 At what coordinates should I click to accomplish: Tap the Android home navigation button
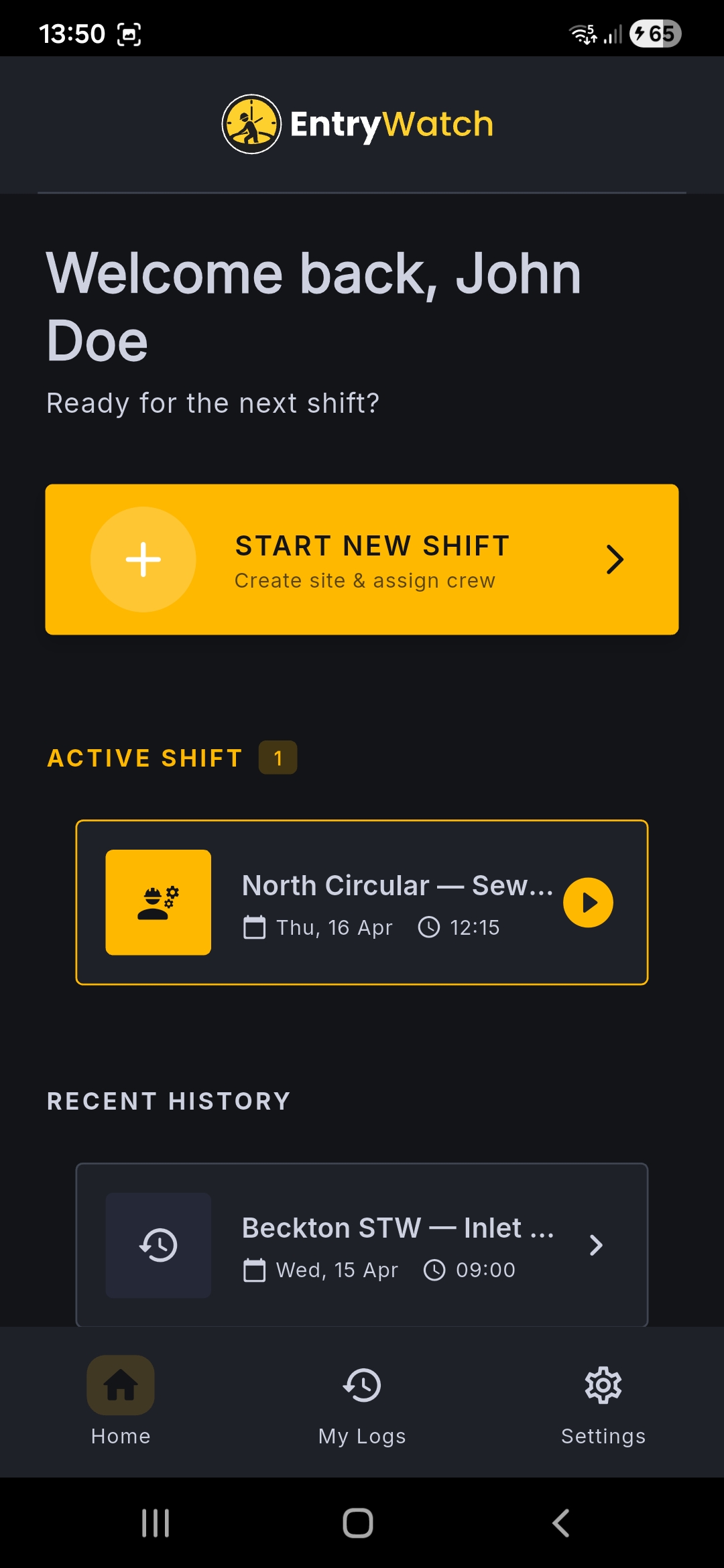coord(358,1523)
